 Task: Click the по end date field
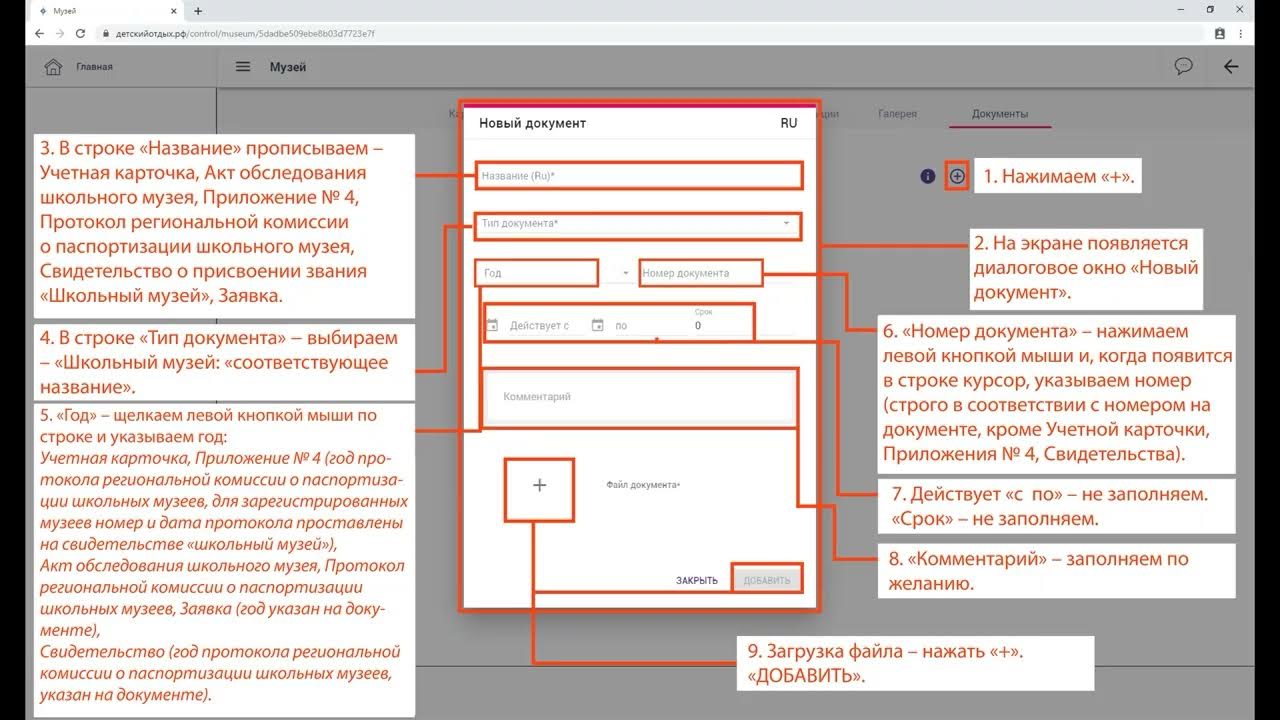pyautogui.click(x=650, y=326)
